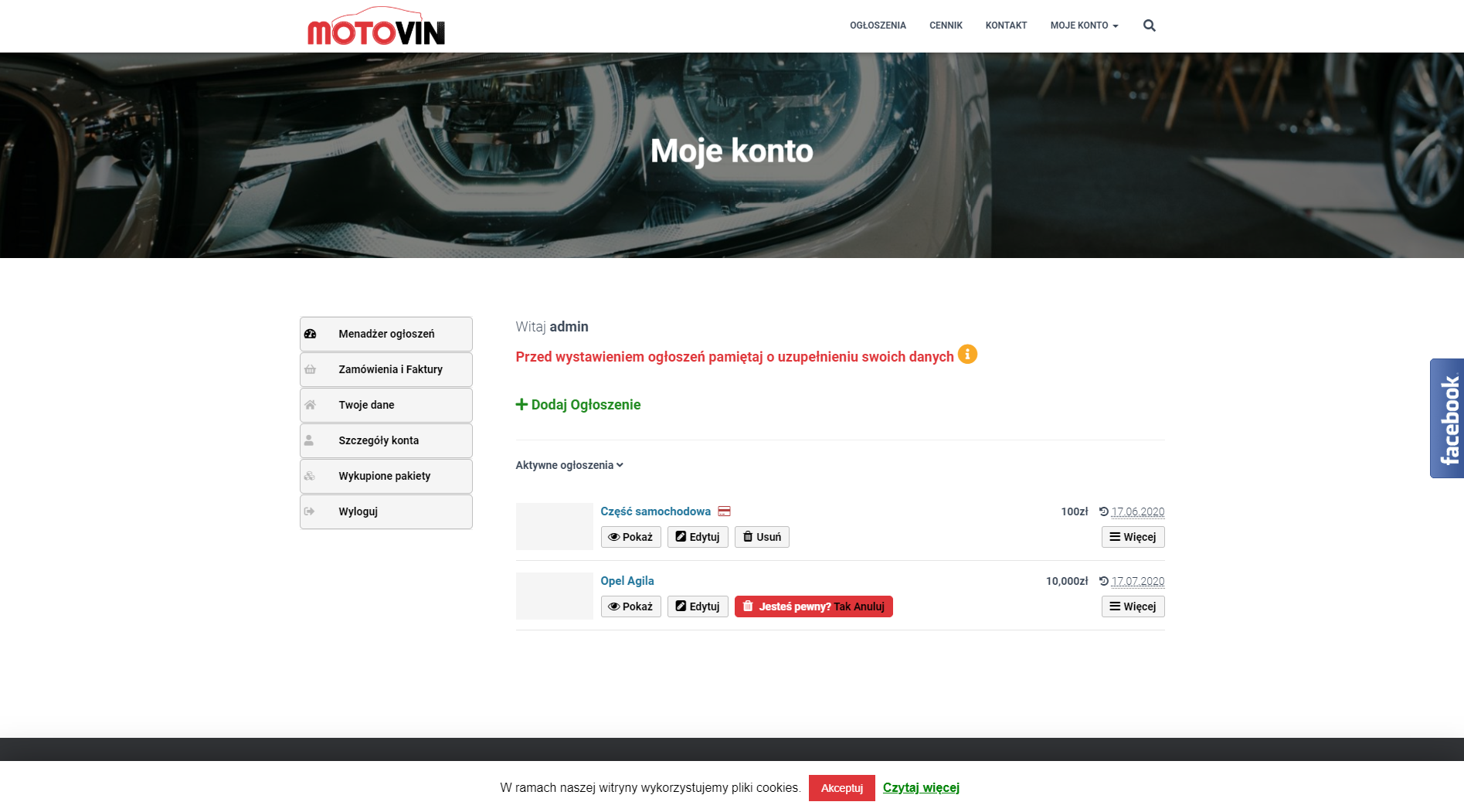1464x812 pixels.
Task: Click the basket icon next to Zamówienia i Faktury
Action: pyautogui.click(x=311, y=369)
